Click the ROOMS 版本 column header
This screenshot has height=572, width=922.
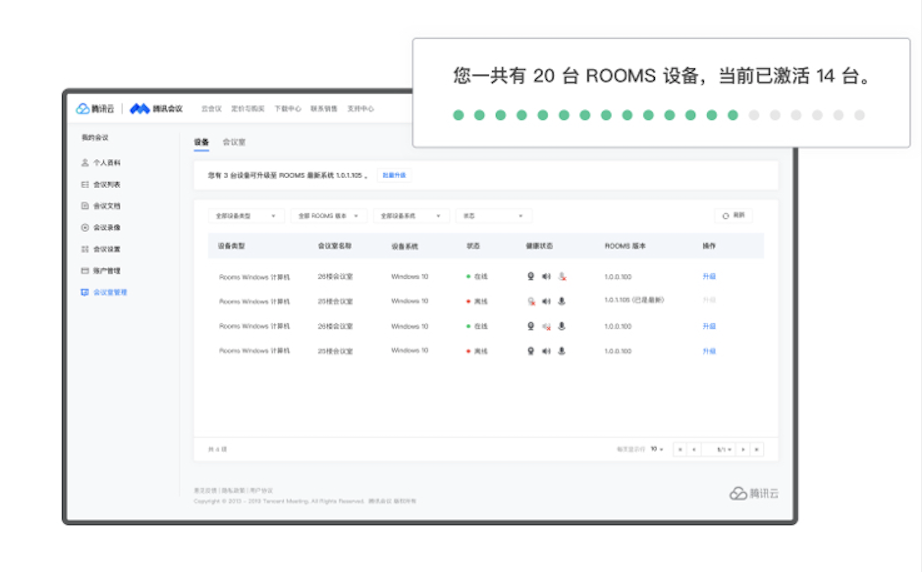click(625, 246)
